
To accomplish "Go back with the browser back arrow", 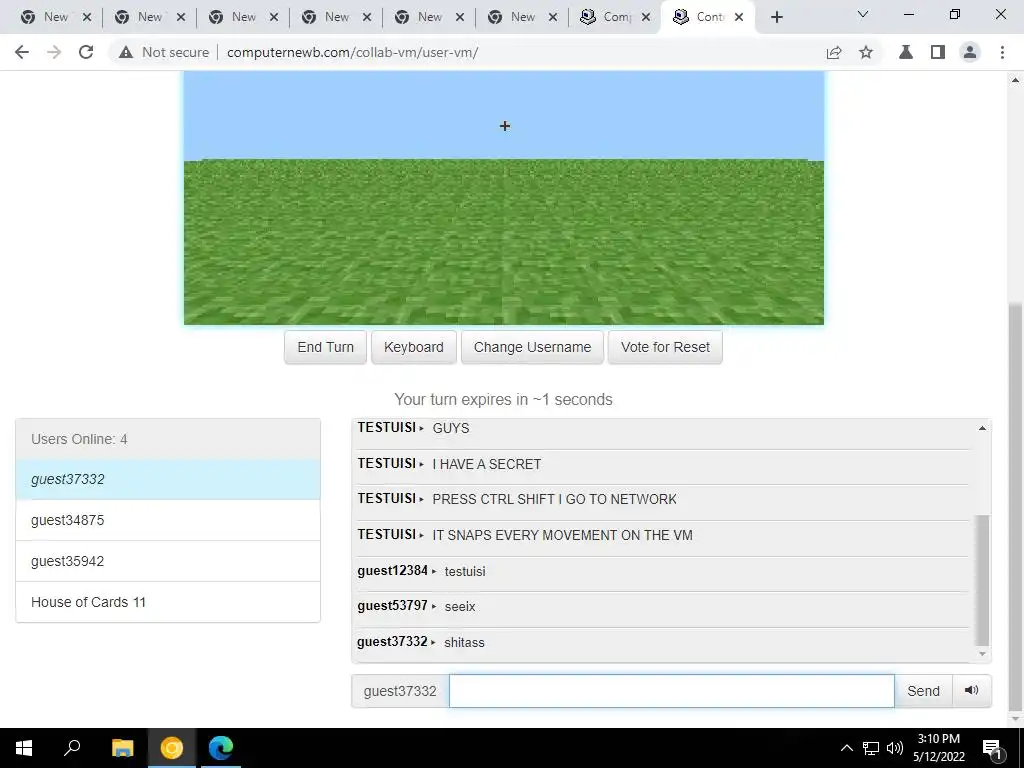I will pyautogui.click(x=22, y=52).
